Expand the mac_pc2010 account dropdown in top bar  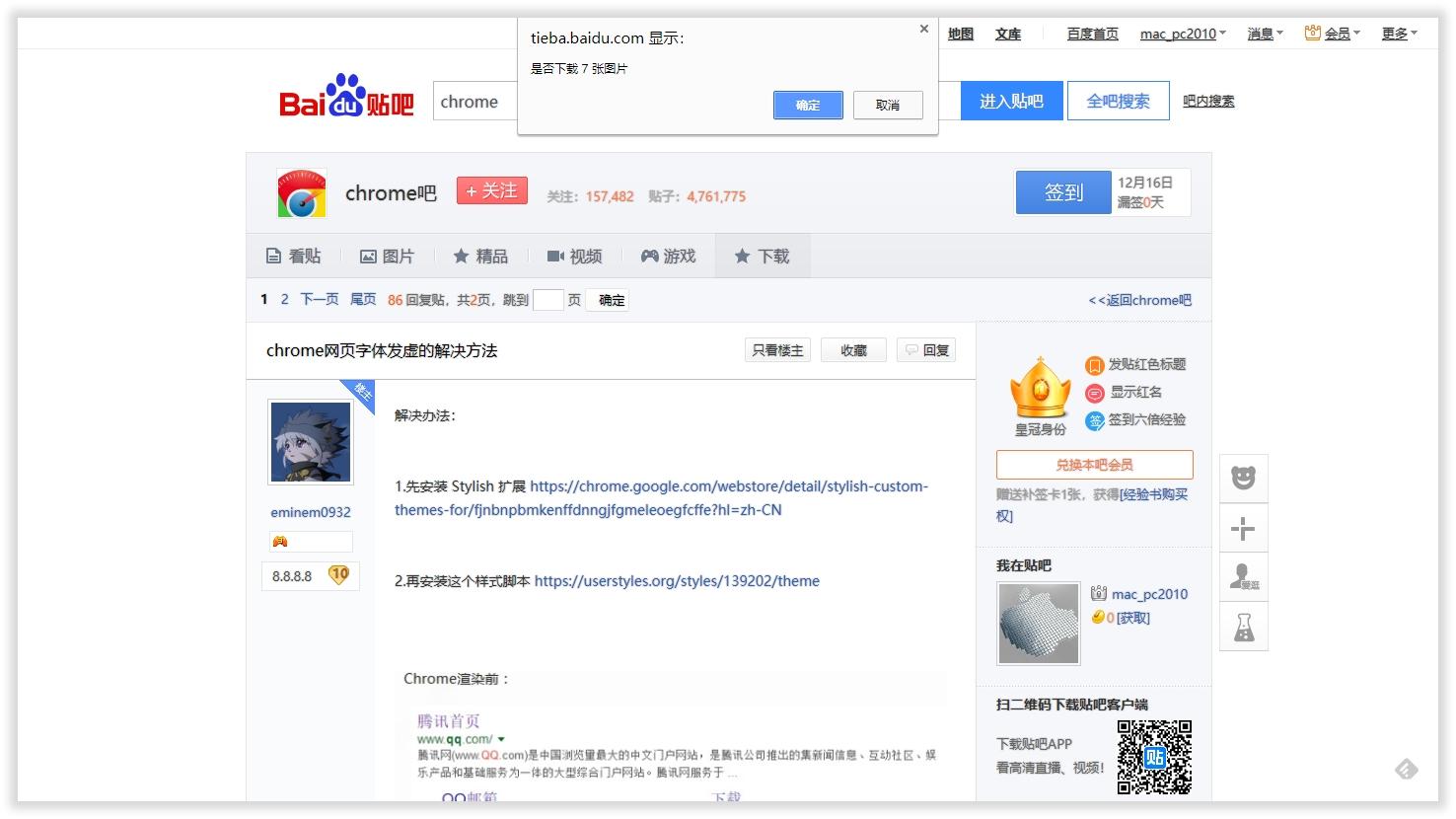tap(1183, 34)
